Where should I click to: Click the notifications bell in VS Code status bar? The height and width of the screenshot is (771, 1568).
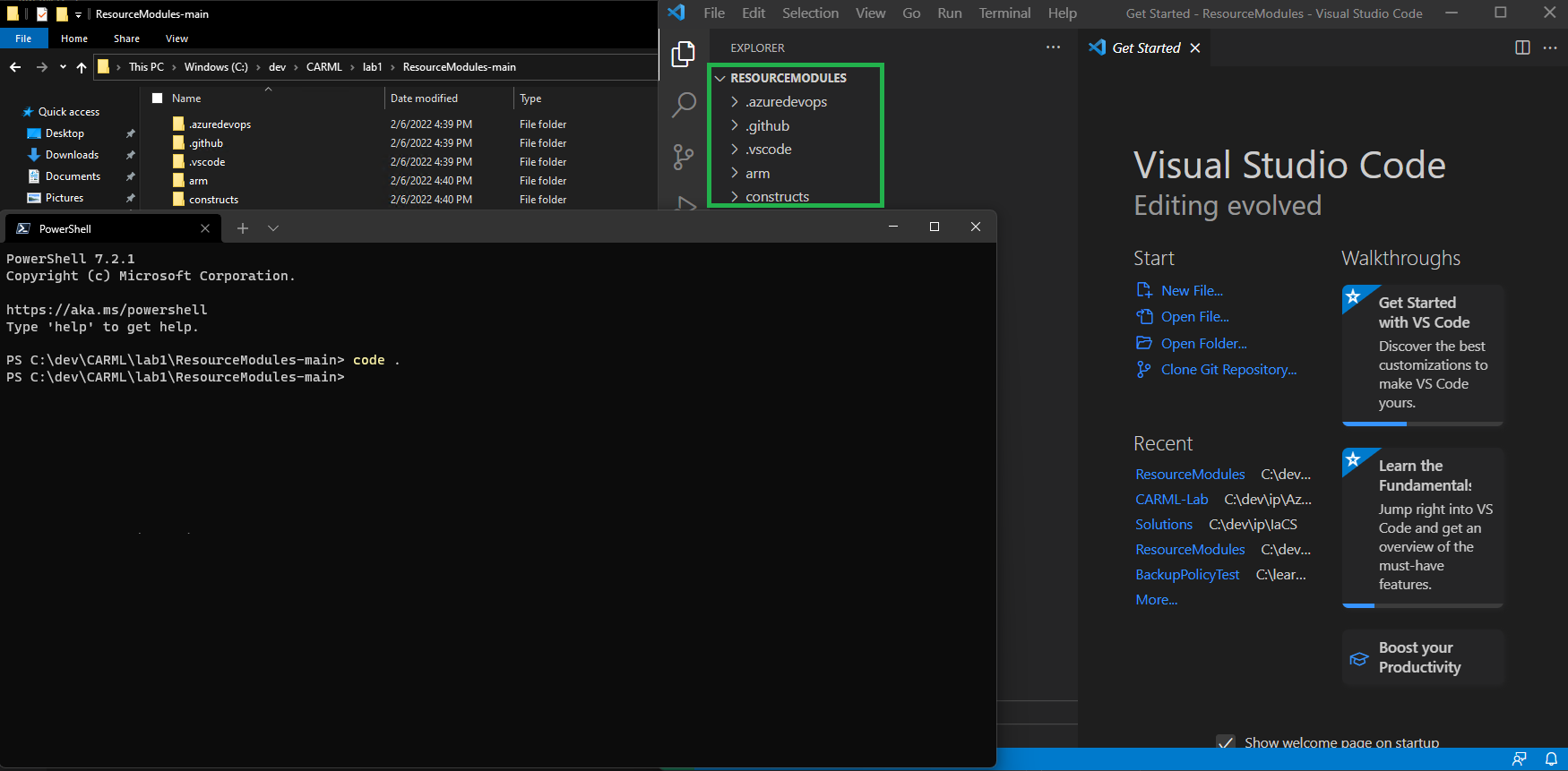click(x=1551, y=759)
